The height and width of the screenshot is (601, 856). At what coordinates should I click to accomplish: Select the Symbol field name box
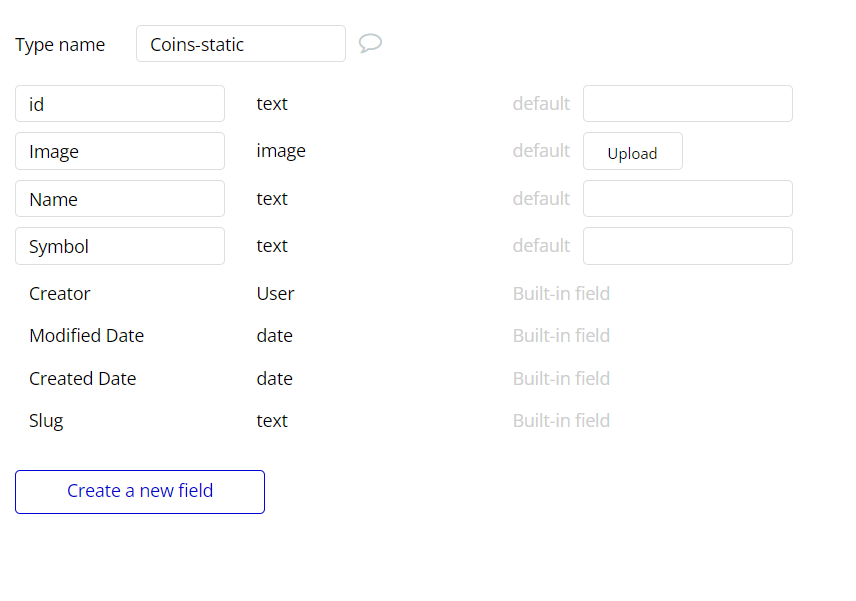point(120,246)
